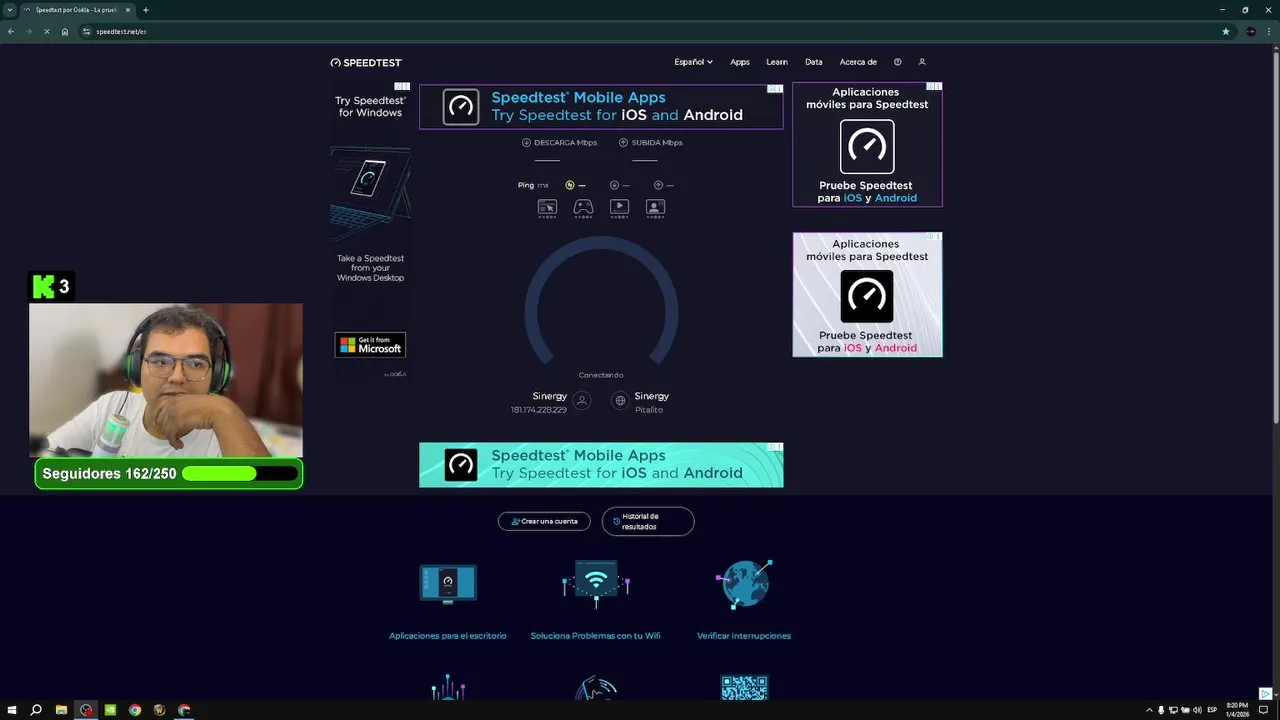Click the upload arrow icon beside SUBIDA Mbps

pos(623,143)
